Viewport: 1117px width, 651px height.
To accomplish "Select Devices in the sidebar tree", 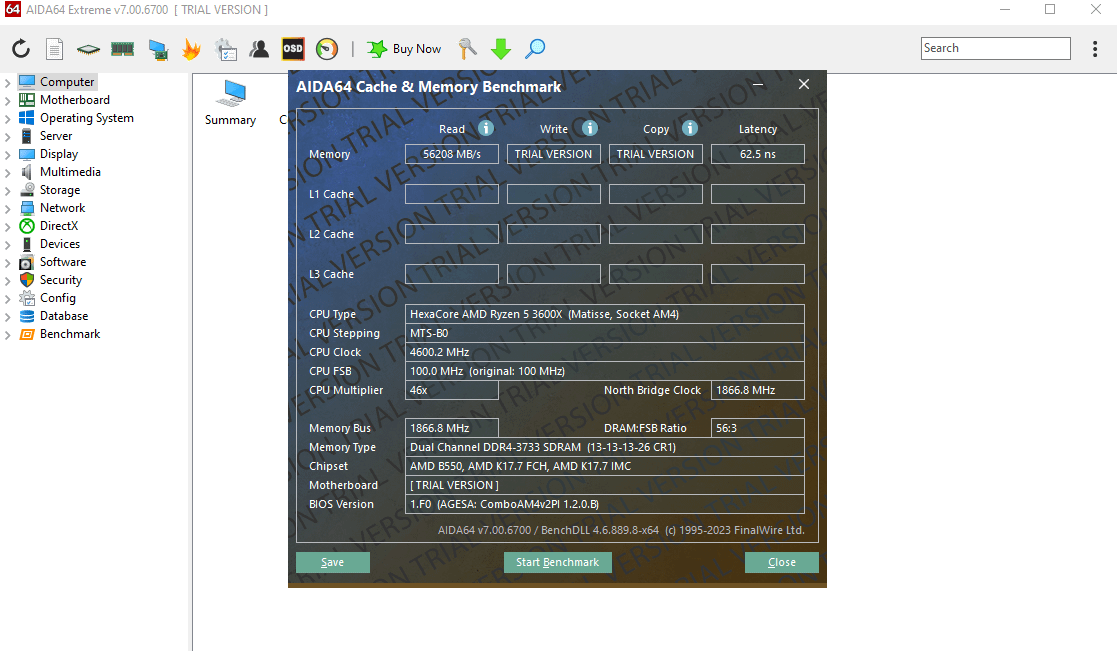I will click(60, 244).
